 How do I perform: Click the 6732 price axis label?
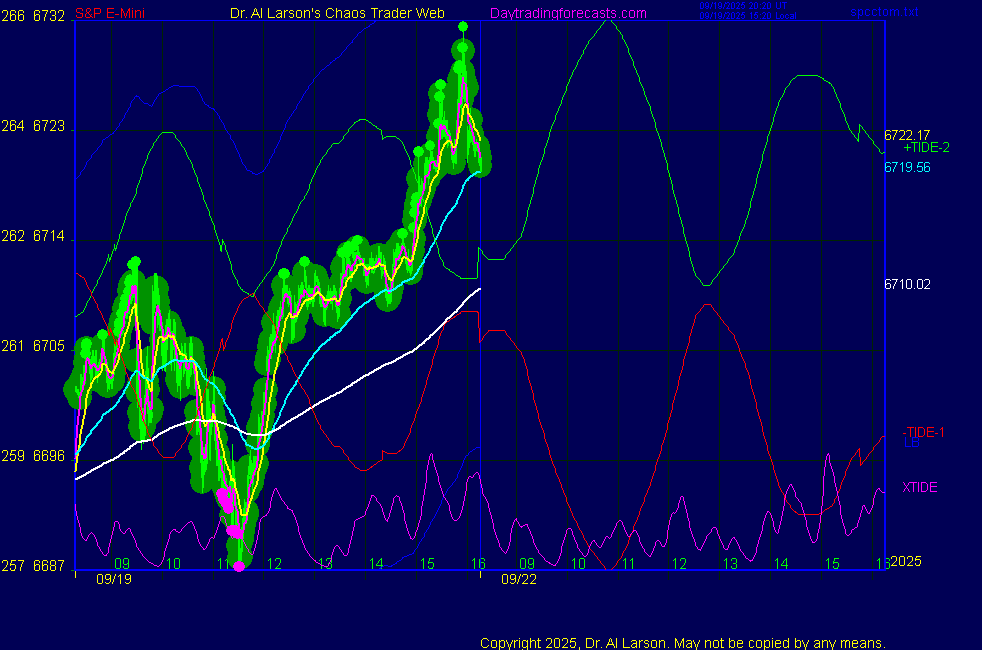click(x=49, y=16)
